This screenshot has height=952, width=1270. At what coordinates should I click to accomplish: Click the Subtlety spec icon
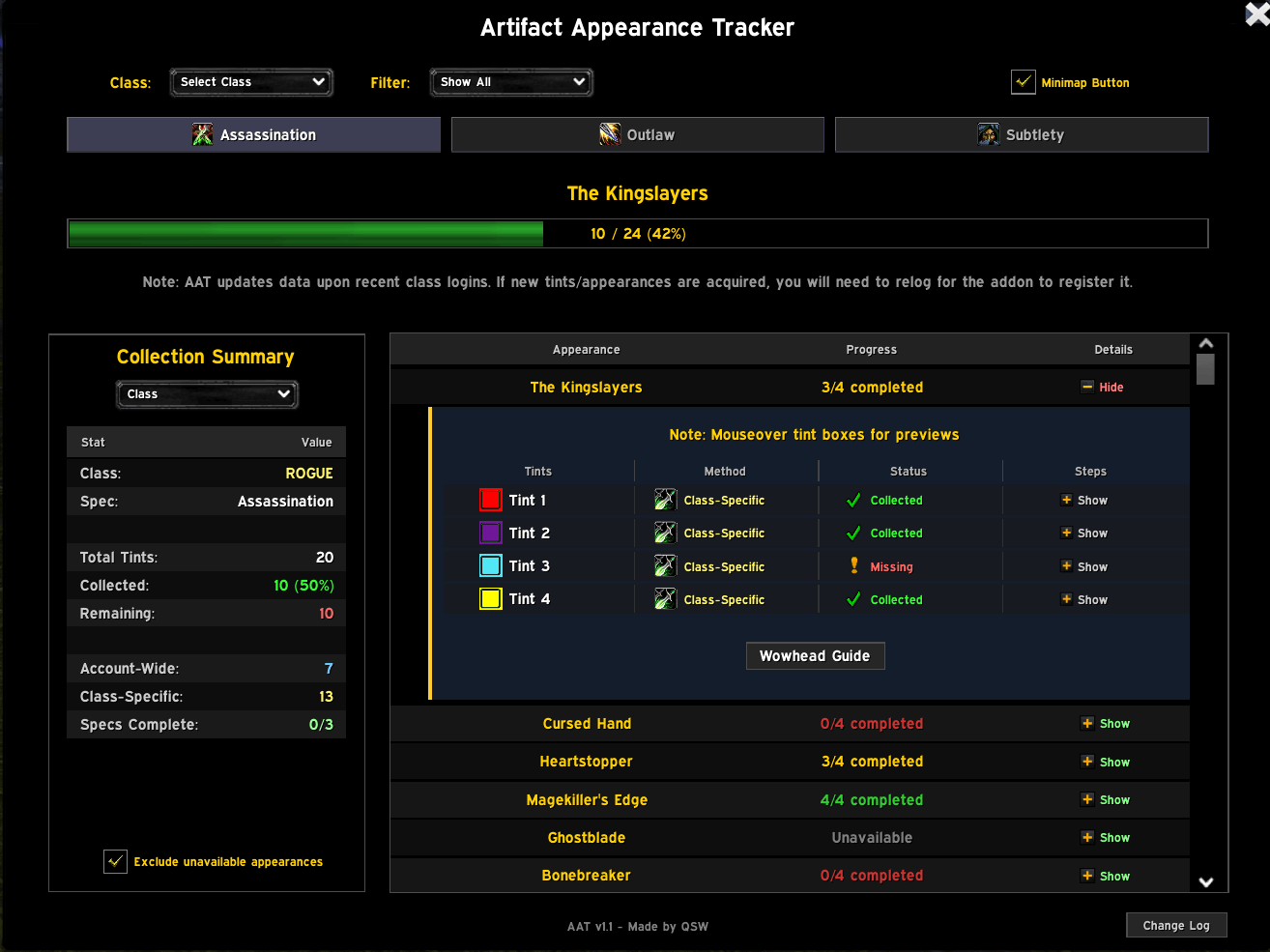[x=988, y=135]
